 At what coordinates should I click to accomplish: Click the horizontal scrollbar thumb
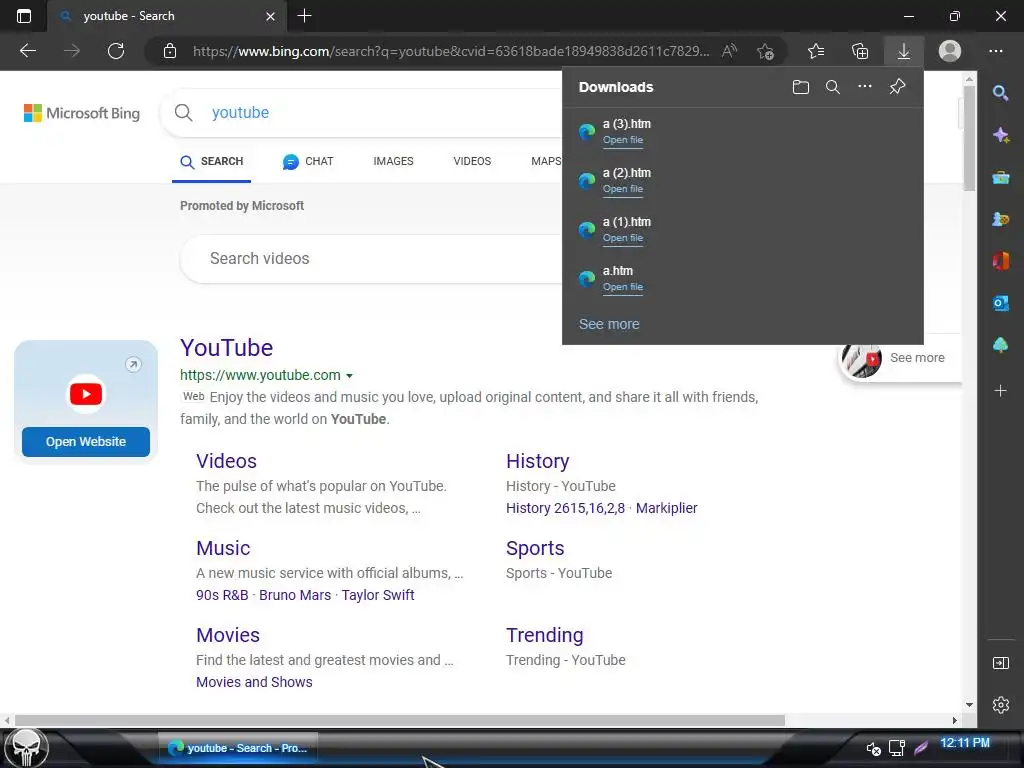point(400,720)
